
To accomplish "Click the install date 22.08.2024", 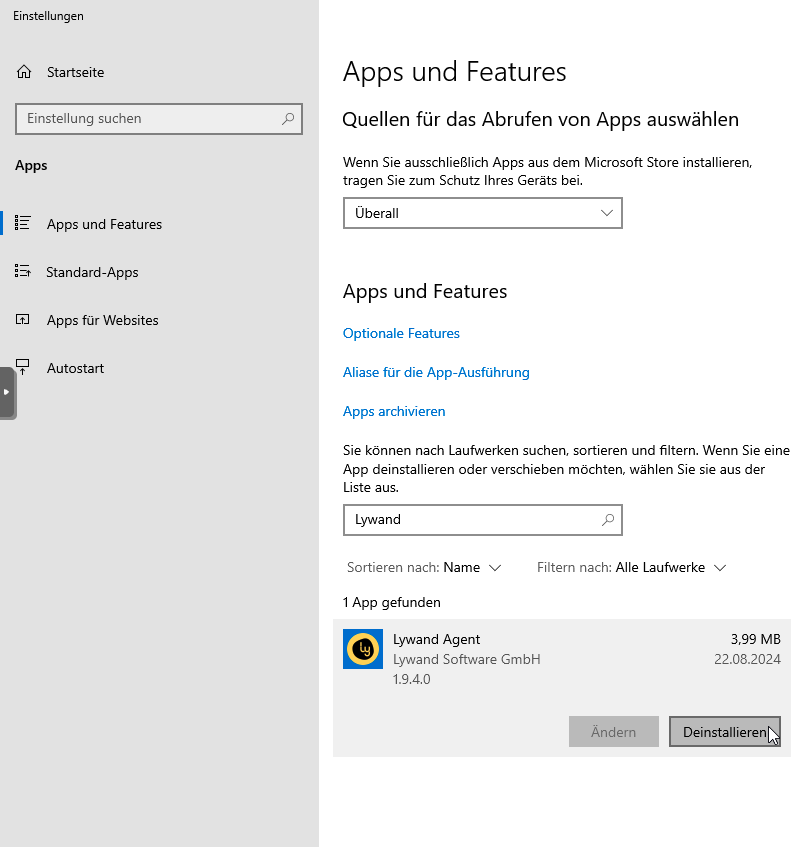I will pos(747,660).
